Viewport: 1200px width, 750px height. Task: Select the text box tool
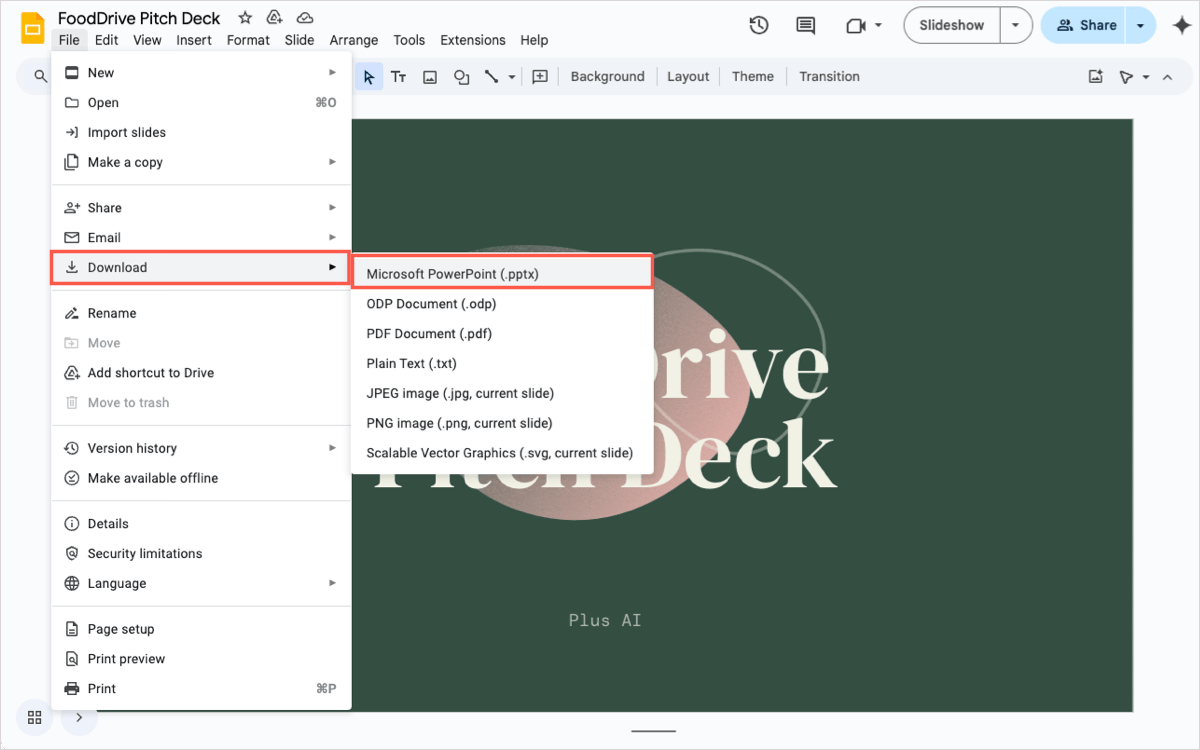point(398,77)
